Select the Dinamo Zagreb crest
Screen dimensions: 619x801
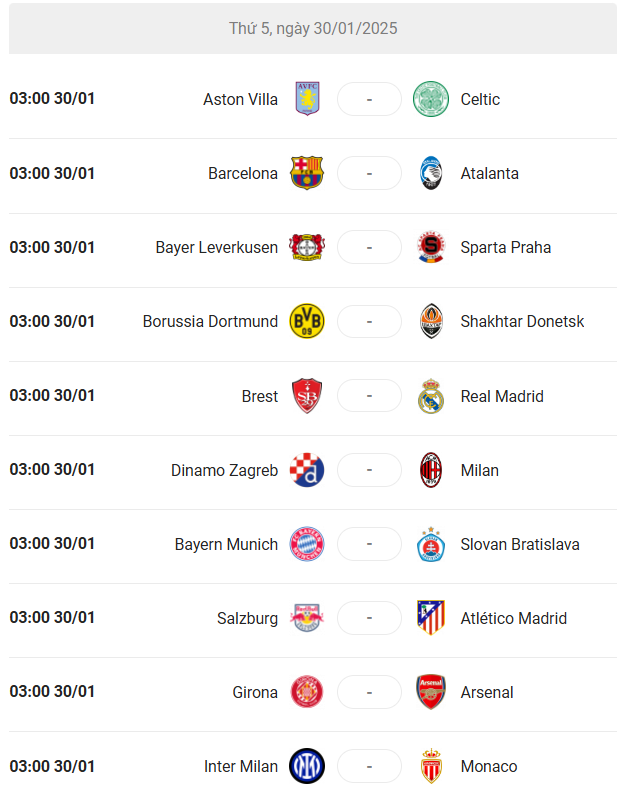(x=307, y=470)
